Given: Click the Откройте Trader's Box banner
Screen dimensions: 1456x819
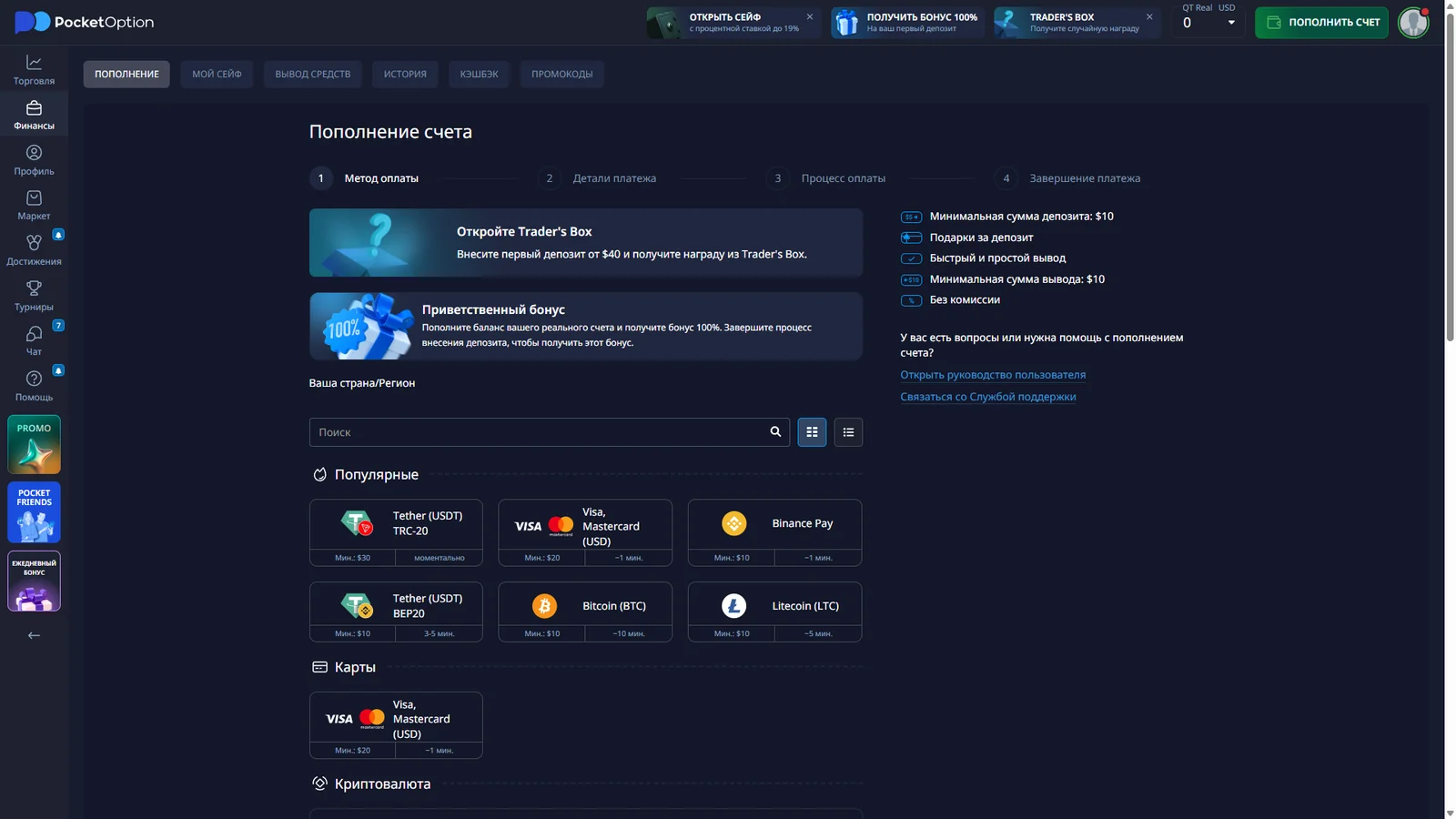Looking at the screenshot, I should coord(586,243).
